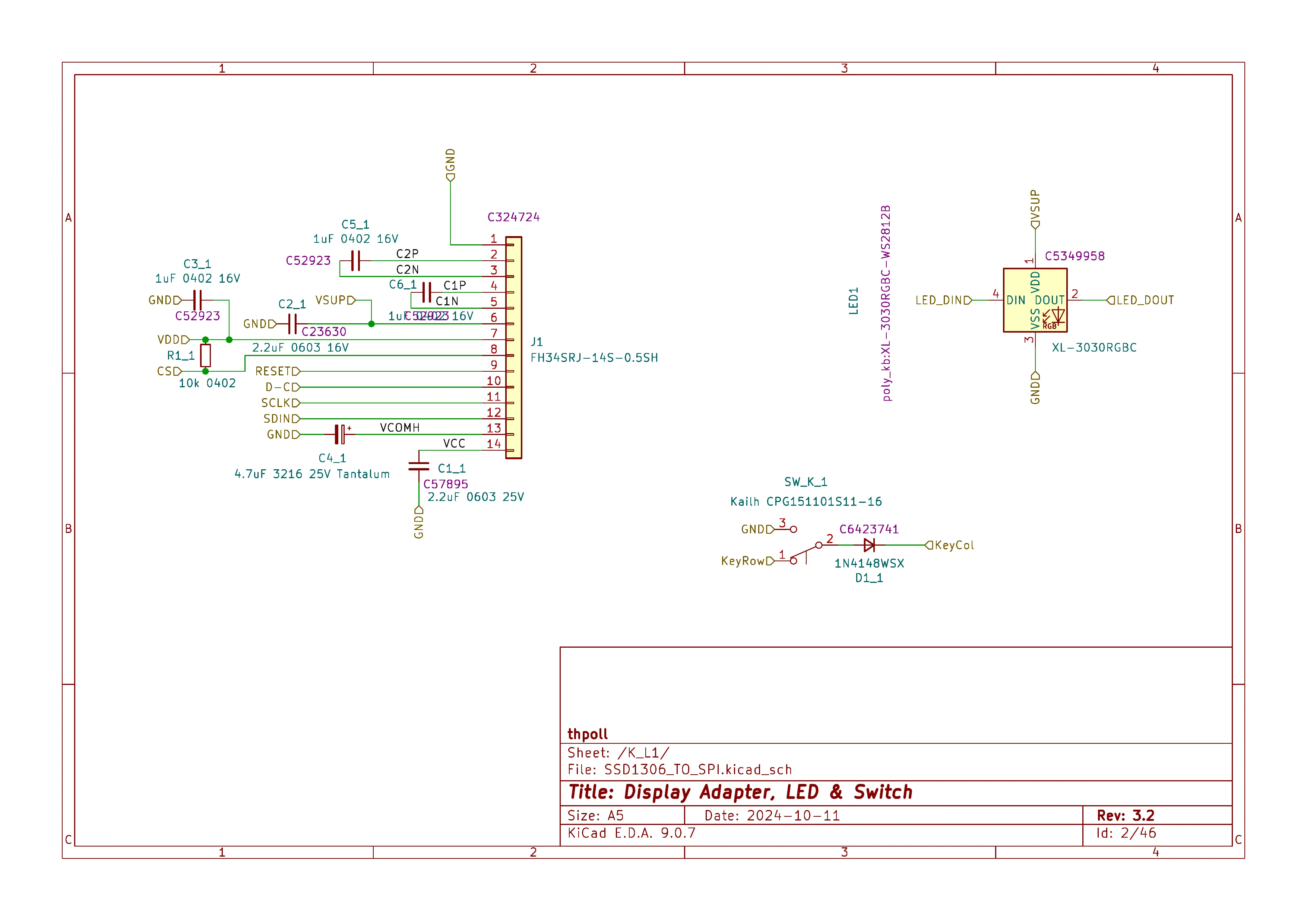Select the '10k 0402' resistor value
This screenshot has height=924, width=1307.
pyautogui.click(x=207, y=383)
